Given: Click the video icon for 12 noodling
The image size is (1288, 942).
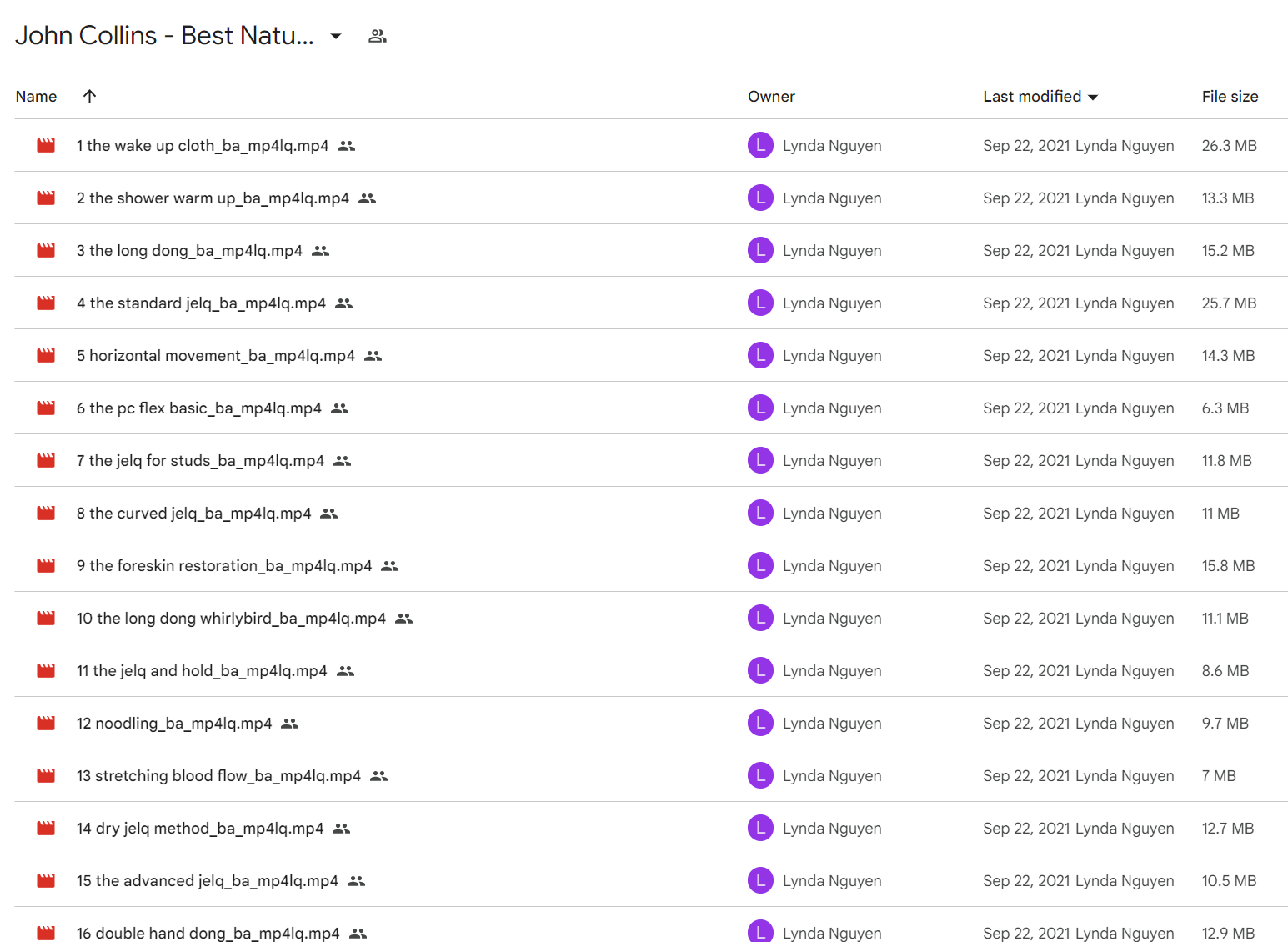Looking at the screenshot, I should pos(46,724).
